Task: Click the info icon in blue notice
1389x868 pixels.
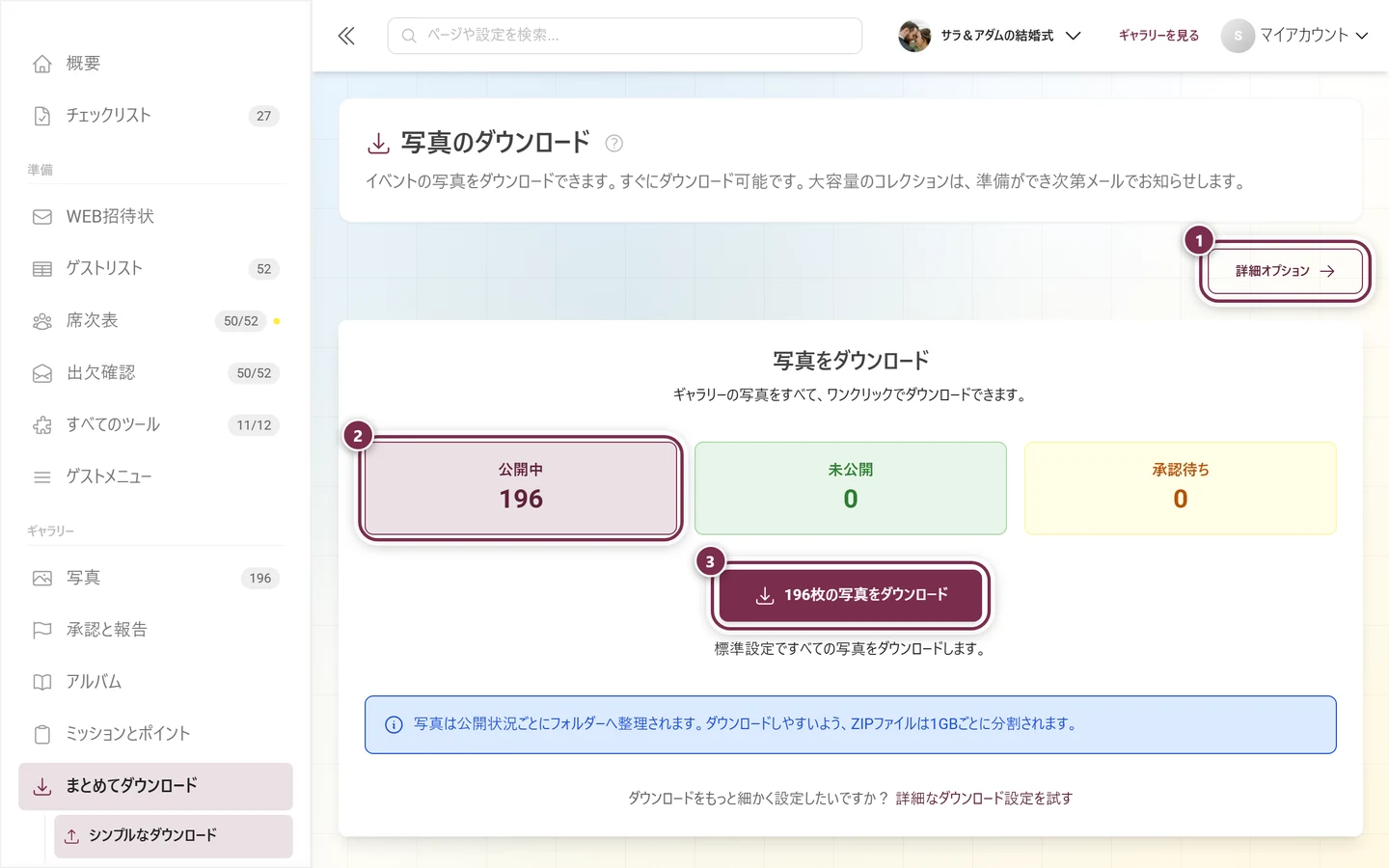Action: (x=394, y=725)
